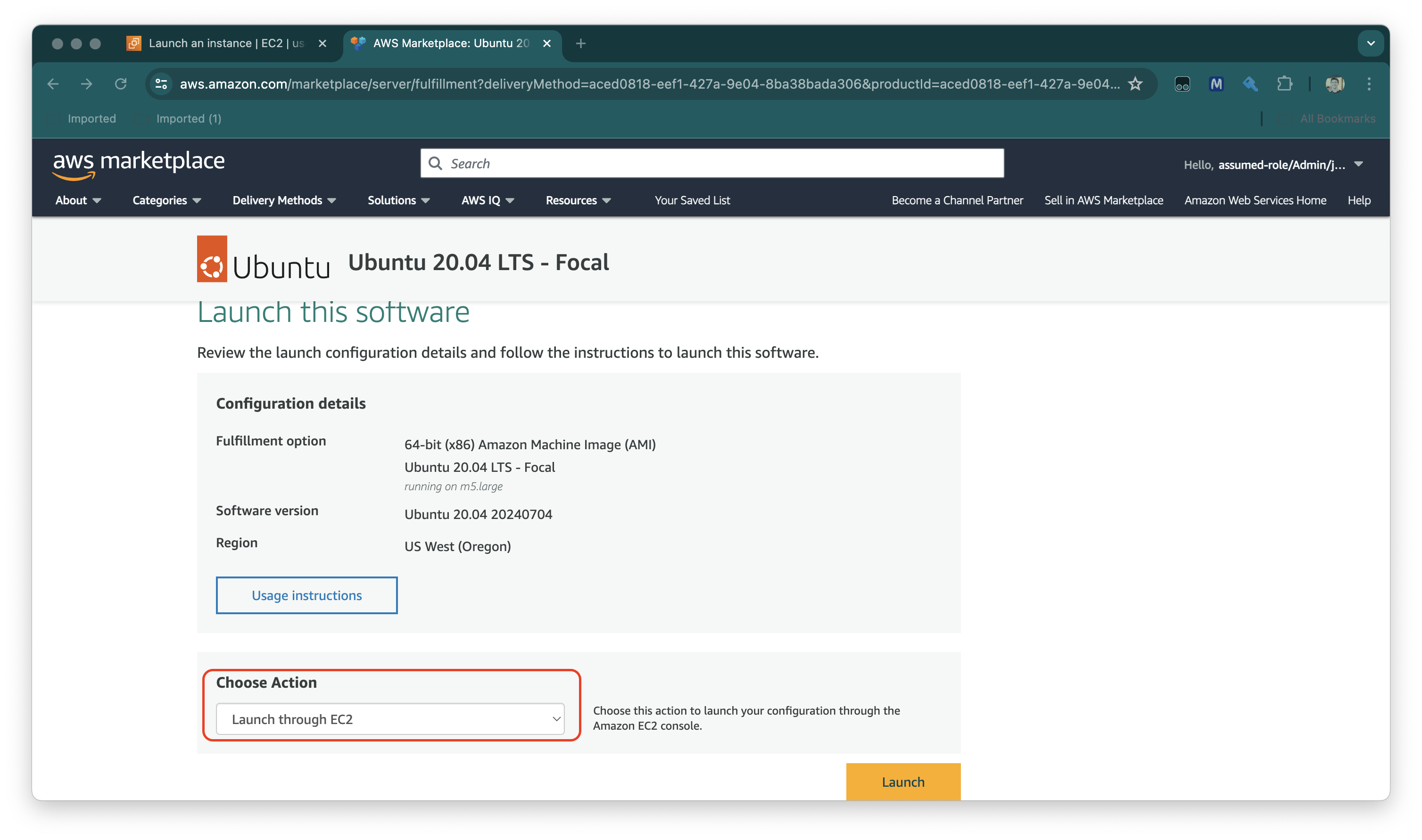Viewport: 1422px width, 840px height.
Task: Click the Ubuntu logo image
Action: 263,259
